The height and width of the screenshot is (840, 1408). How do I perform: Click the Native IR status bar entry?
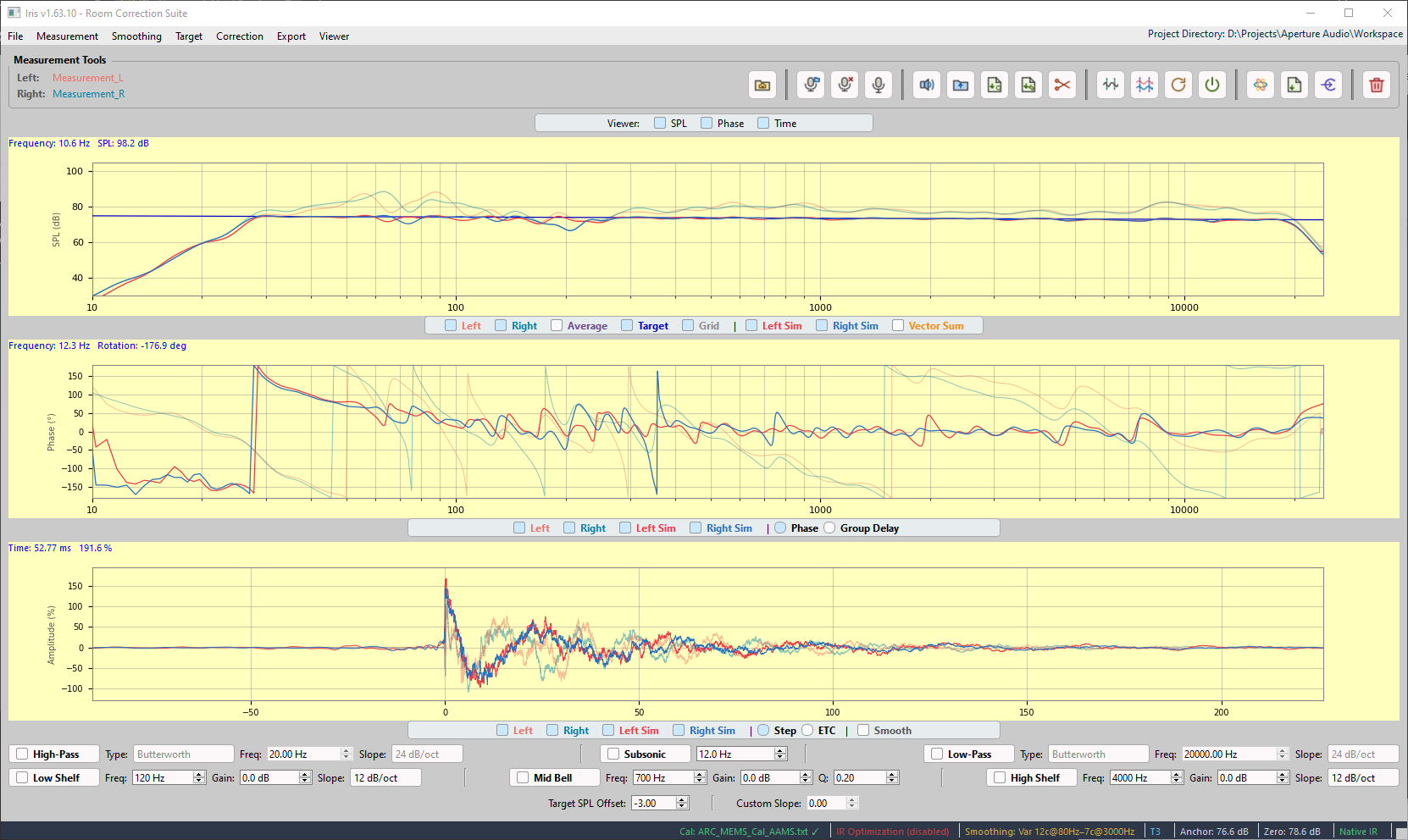(1358, 832)
